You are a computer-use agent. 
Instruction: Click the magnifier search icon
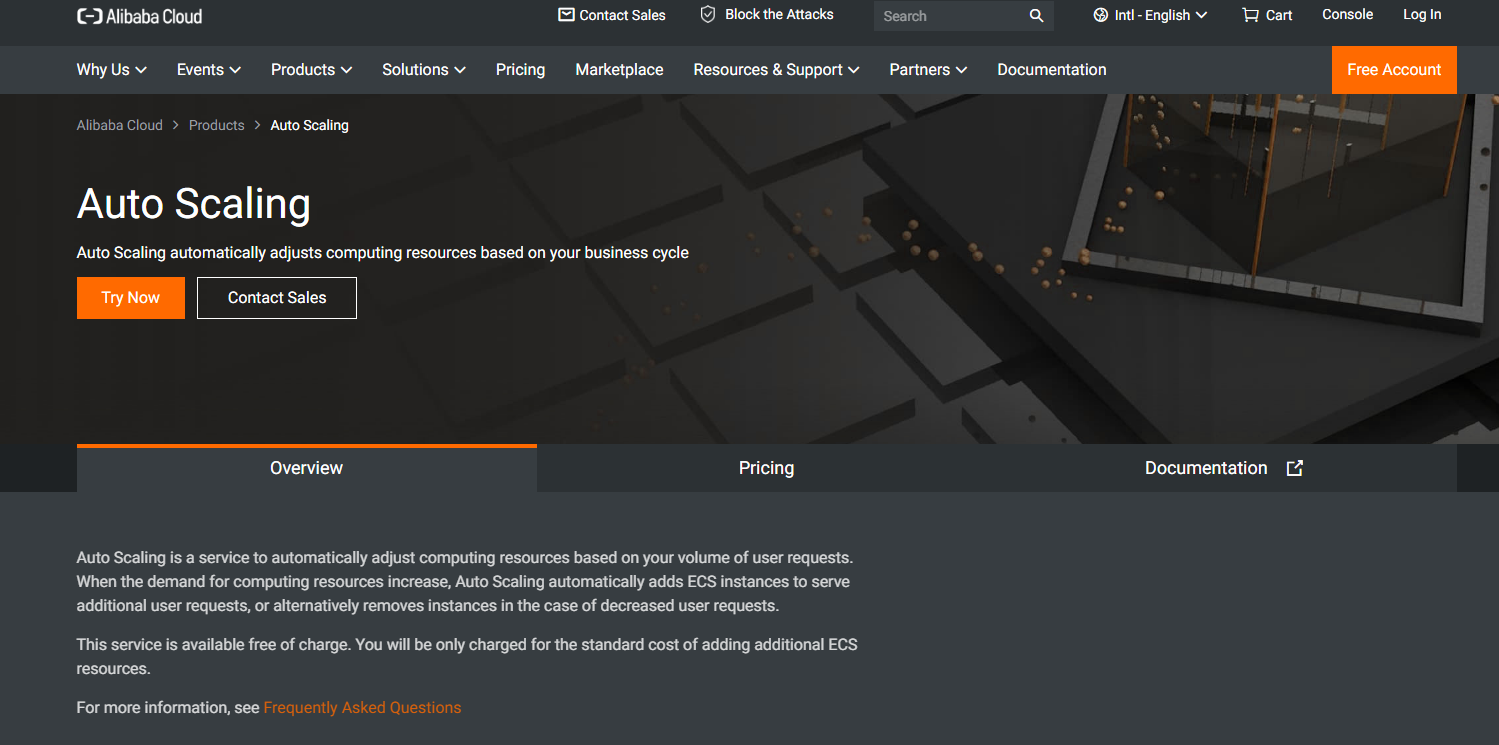[x=1036, y=16]
